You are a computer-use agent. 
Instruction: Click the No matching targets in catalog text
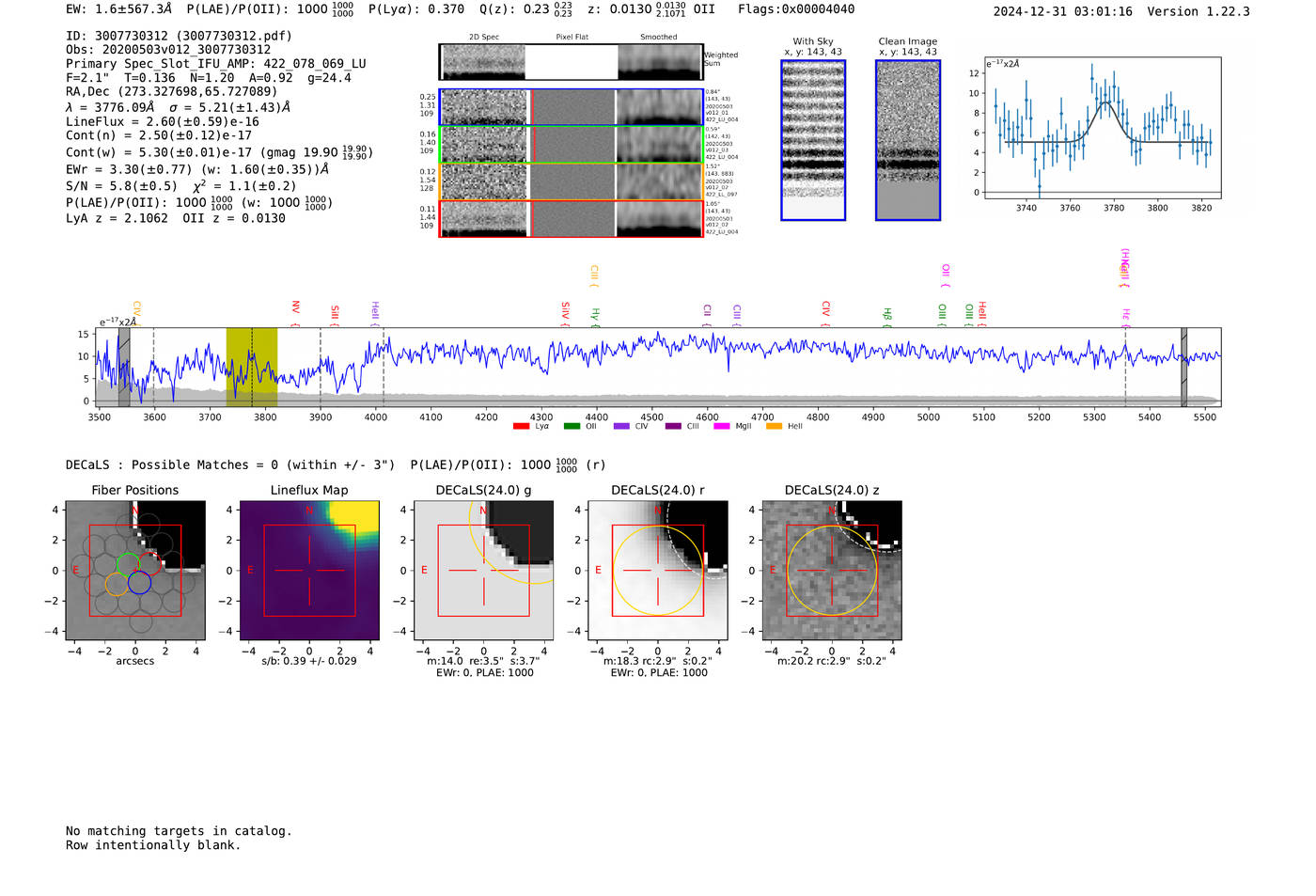coord(179,831)
